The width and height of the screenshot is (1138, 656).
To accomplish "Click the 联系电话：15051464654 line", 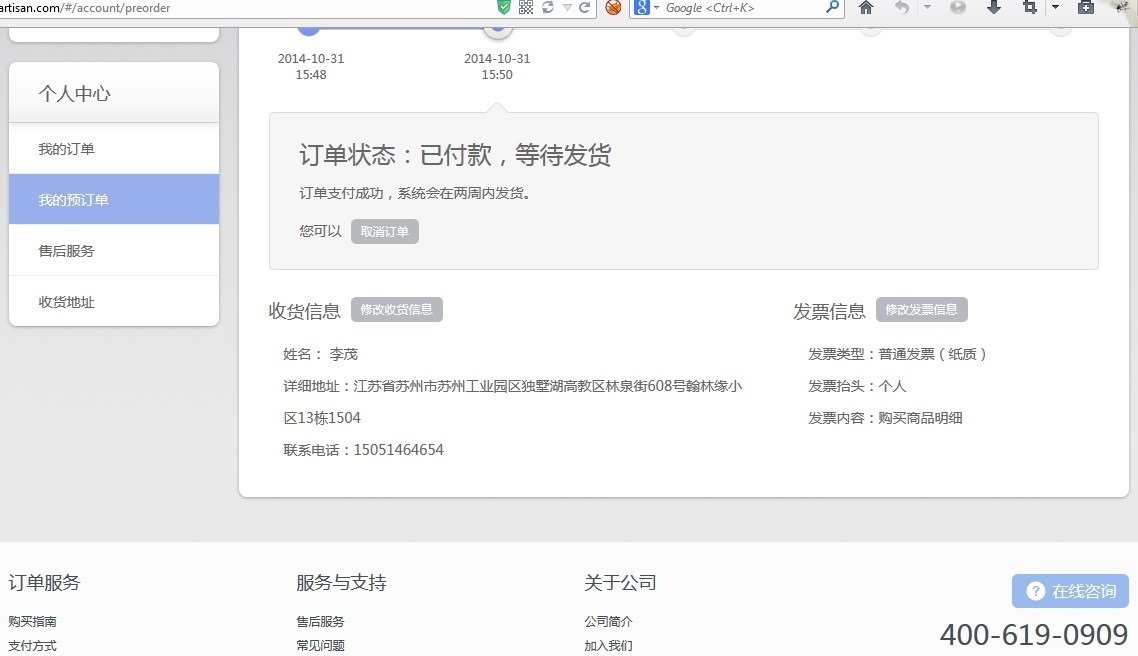I will (x=364, y=449).
